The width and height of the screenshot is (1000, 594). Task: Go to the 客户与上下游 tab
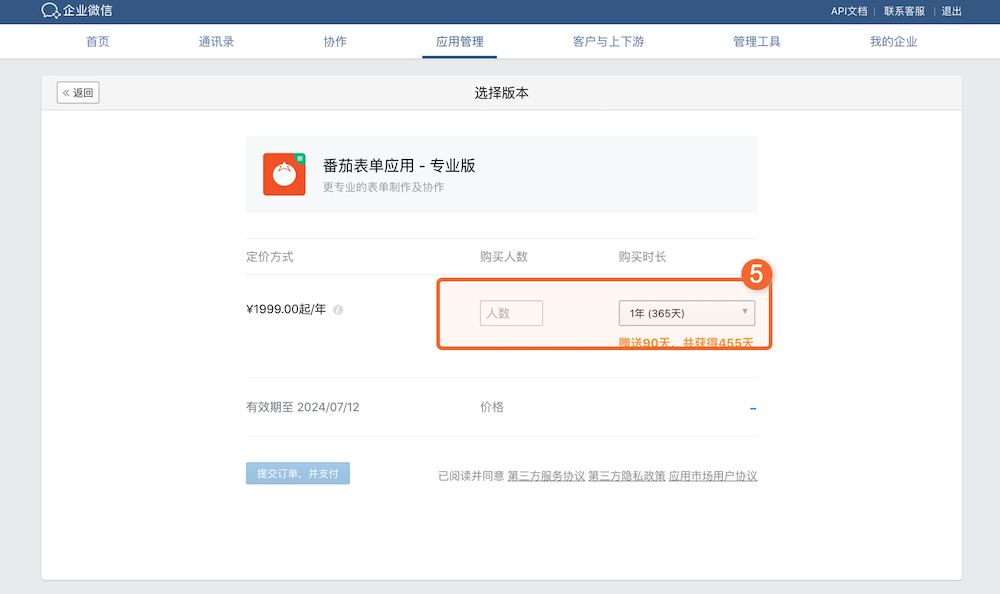tap(608, 41)
